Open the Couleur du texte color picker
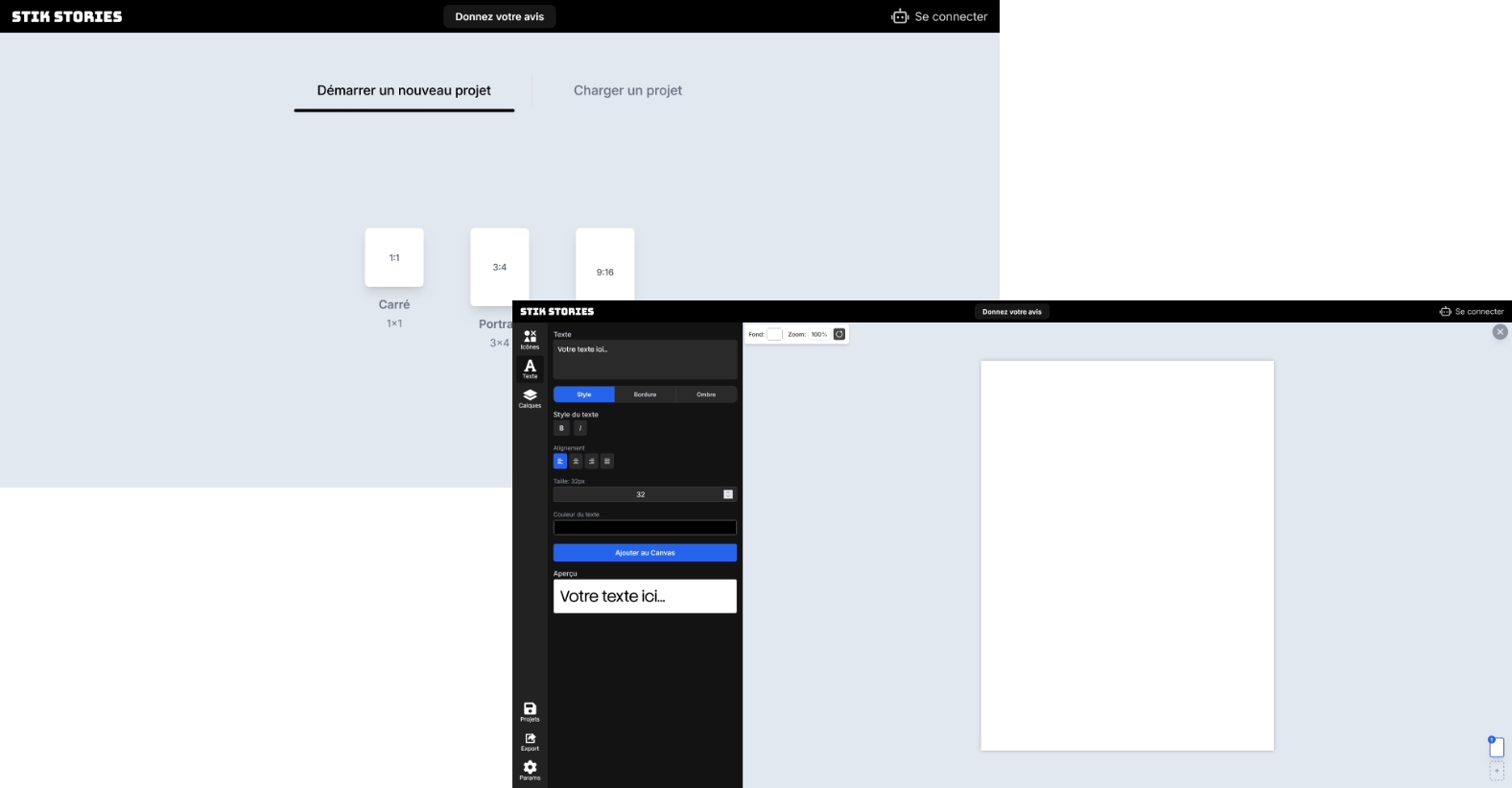 [645, 528]
